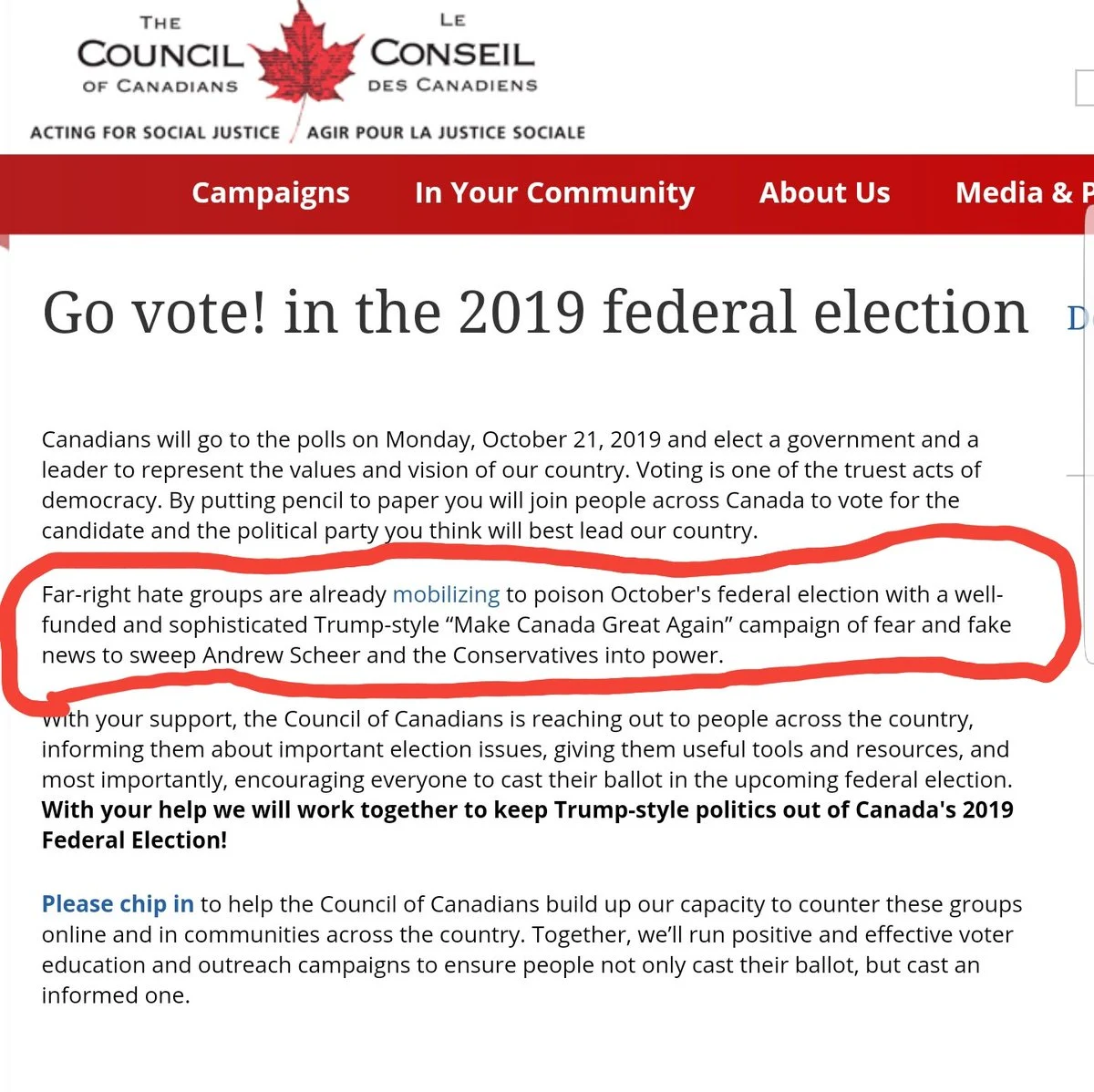Click the "Please chip in" donation link

[x=118, y=904]
